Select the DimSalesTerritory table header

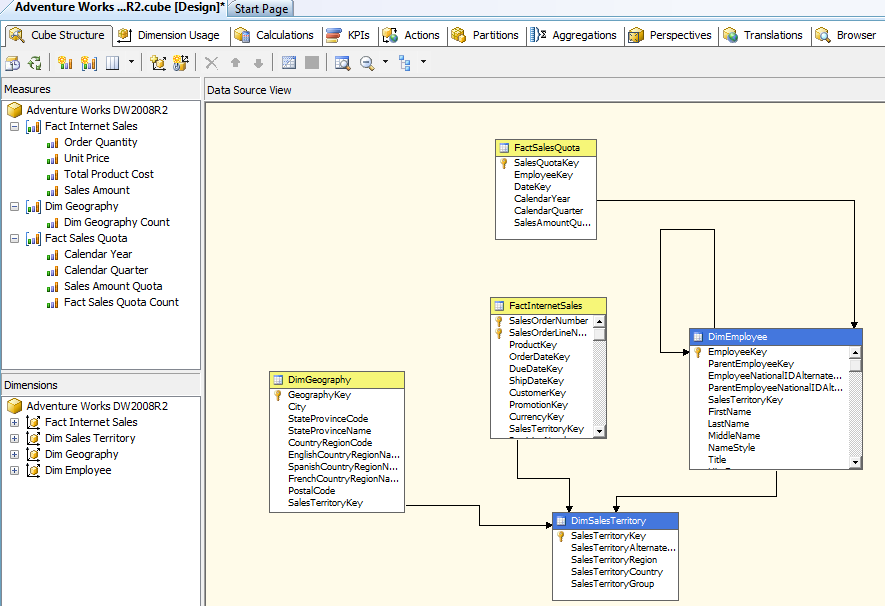pyautogui.click(x=615, y=521)
